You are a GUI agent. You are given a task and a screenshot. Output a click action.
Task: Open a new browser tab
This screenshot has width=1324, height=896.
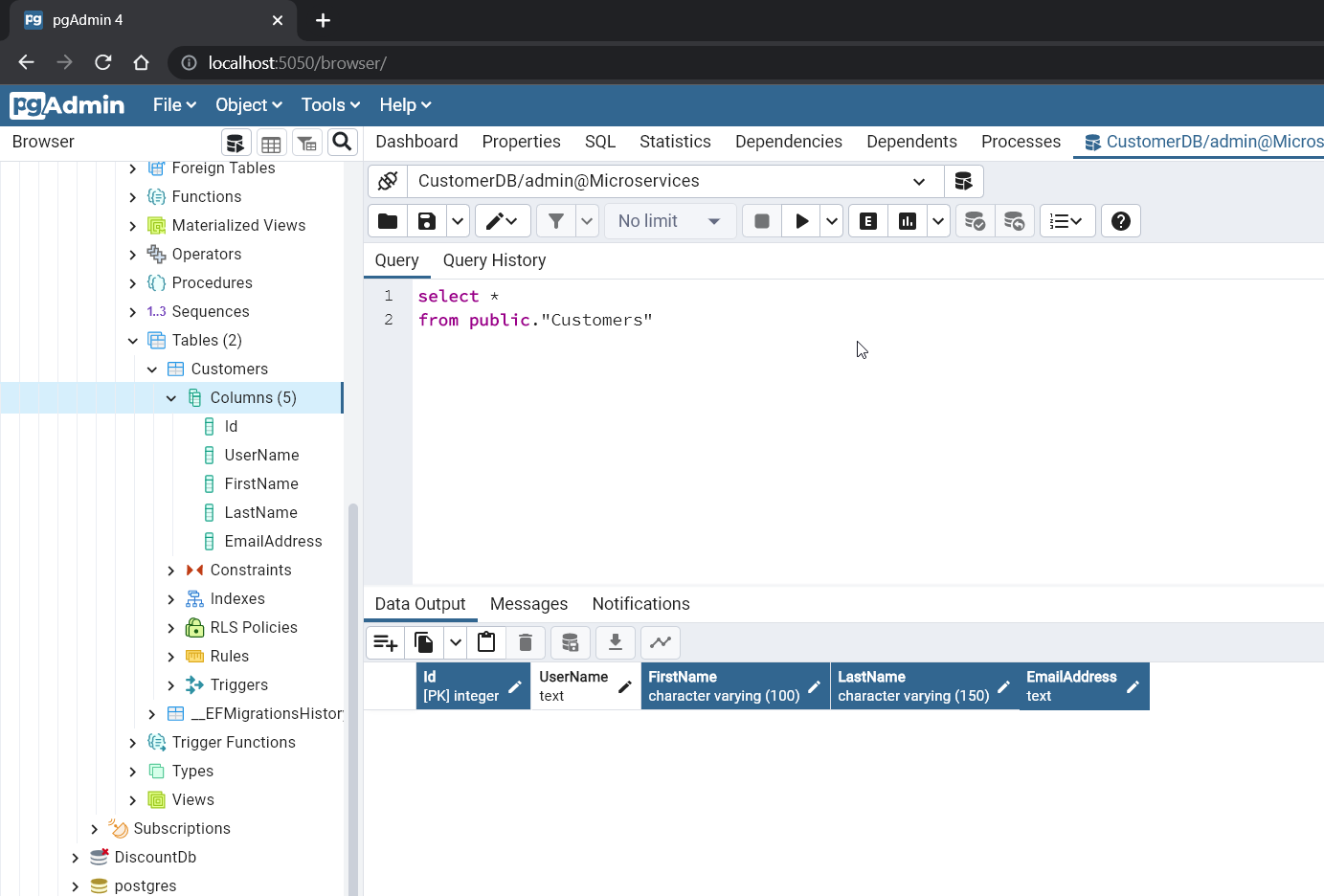(323, 20)
